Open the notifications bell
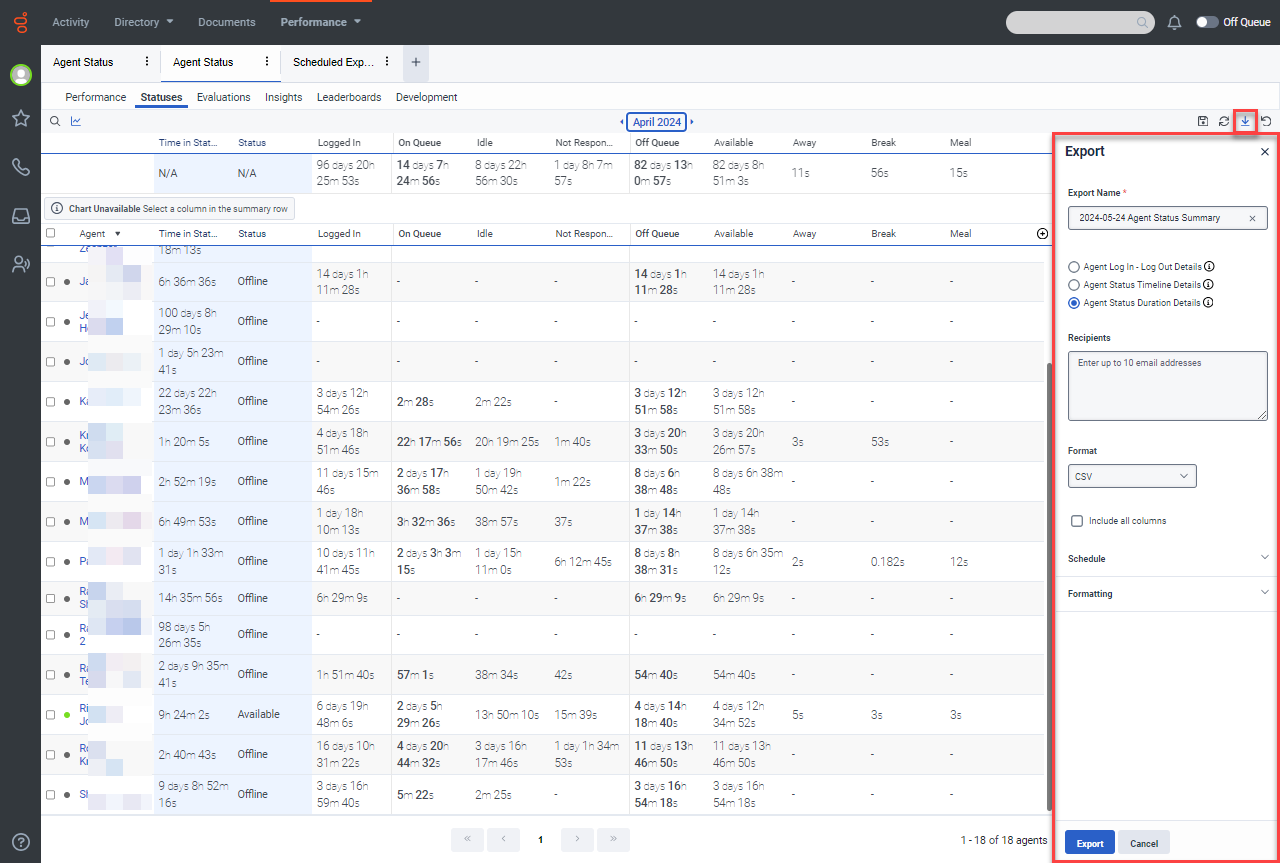This screenshot has width=1280, height=863. tap(1175, 22)
